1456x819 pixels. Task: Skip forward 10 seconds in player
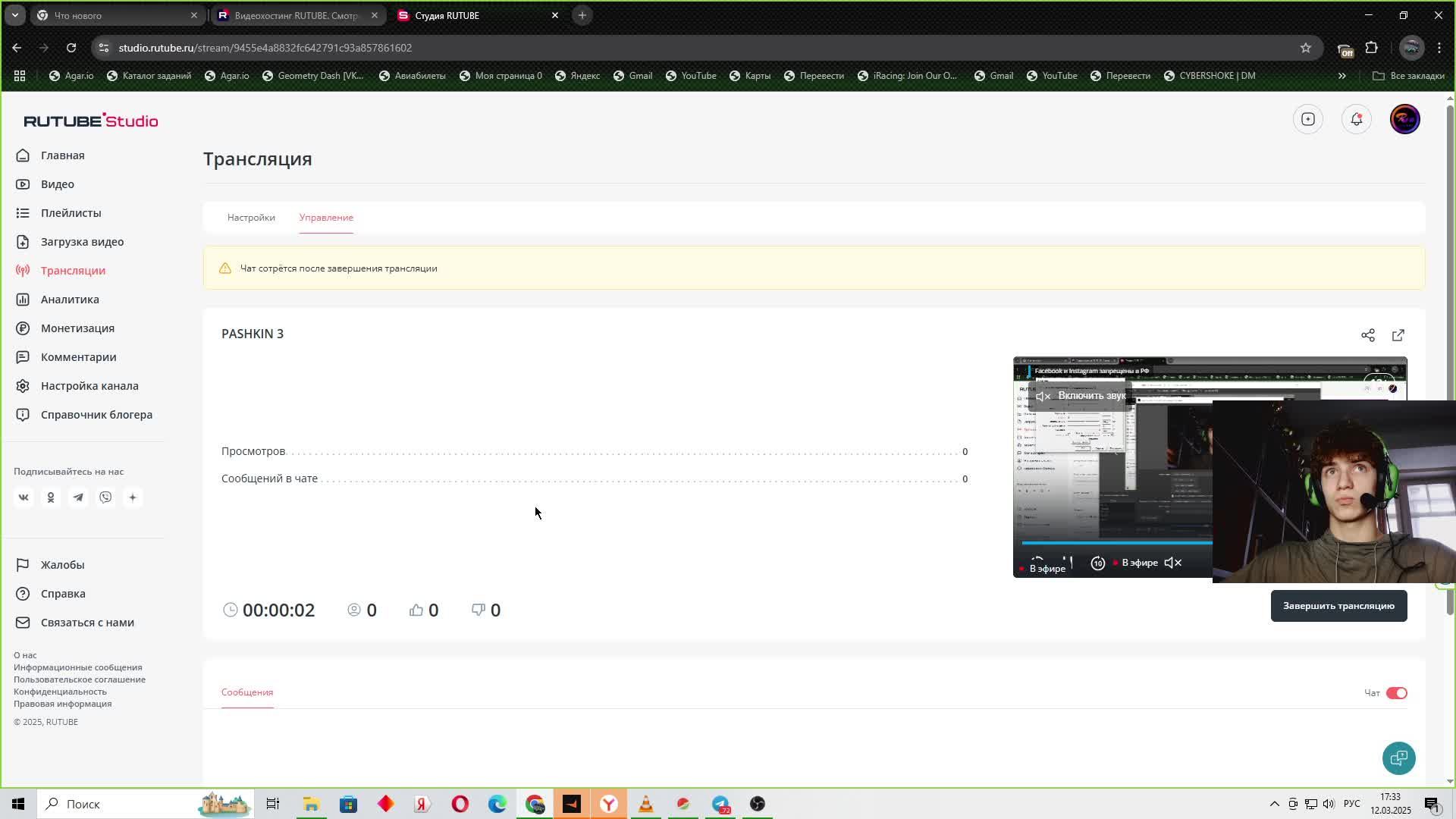(x=1097, y=563)
